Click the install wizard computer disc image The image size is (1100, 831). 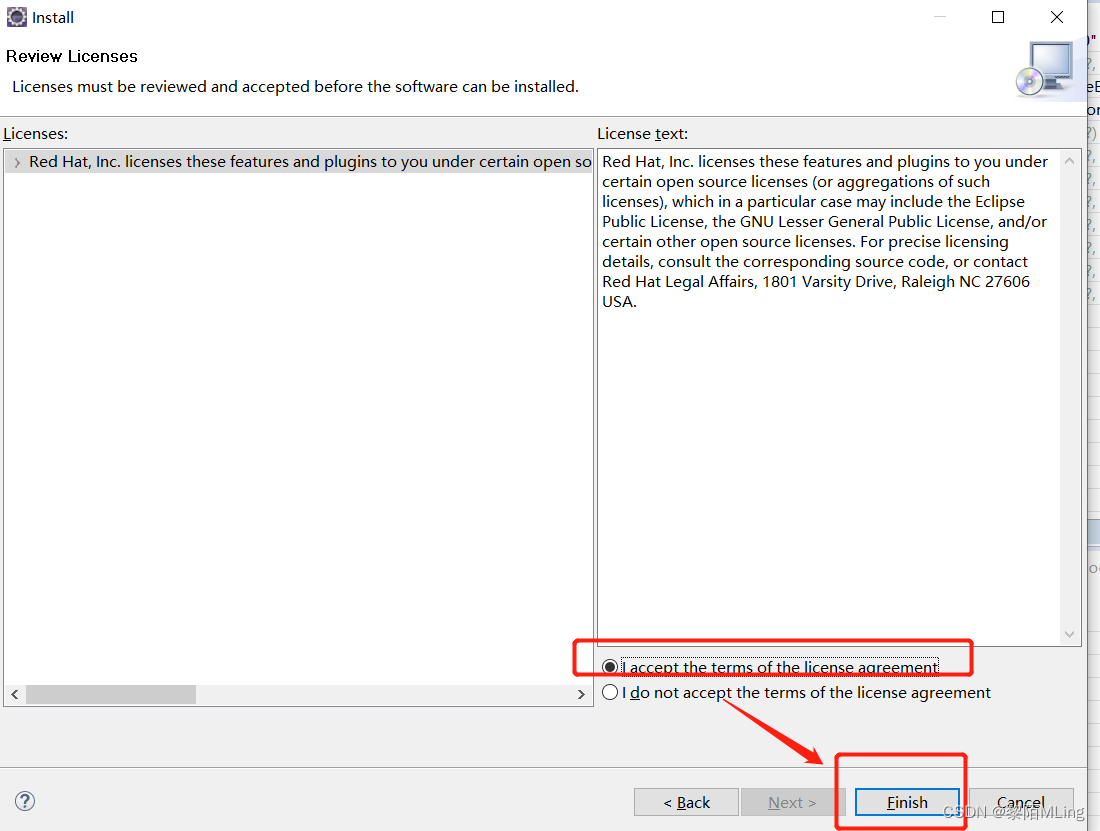pyautogui.click(x=1045, y=69)
